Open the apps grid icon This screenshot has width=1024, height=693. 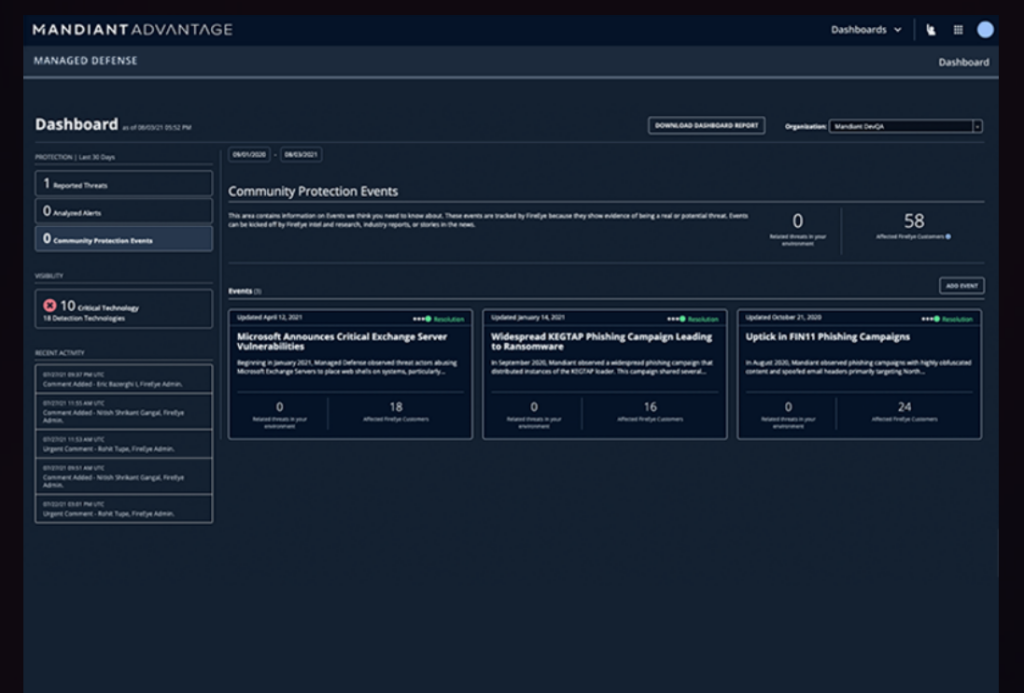[957, 29]
